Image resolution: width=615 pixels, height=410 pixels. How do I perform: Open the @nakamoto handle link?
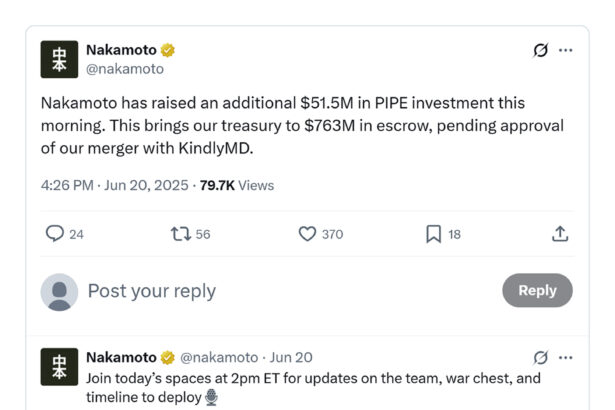click(125, 69)
